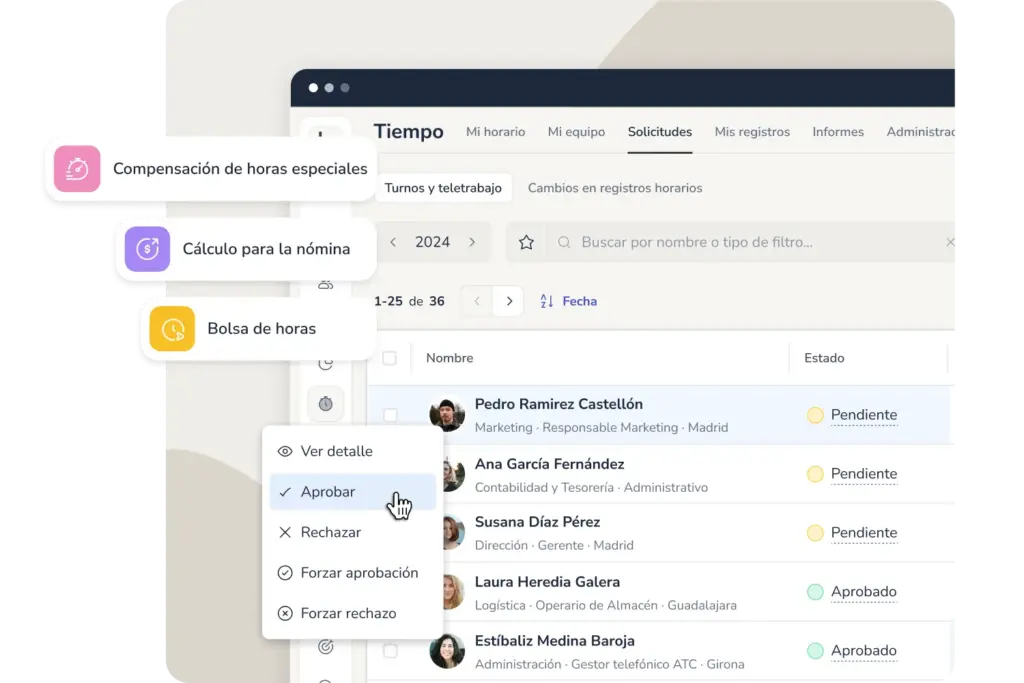Open Pedro Ramirez Castellón's Pendiente status

click(x=864, y=415)
